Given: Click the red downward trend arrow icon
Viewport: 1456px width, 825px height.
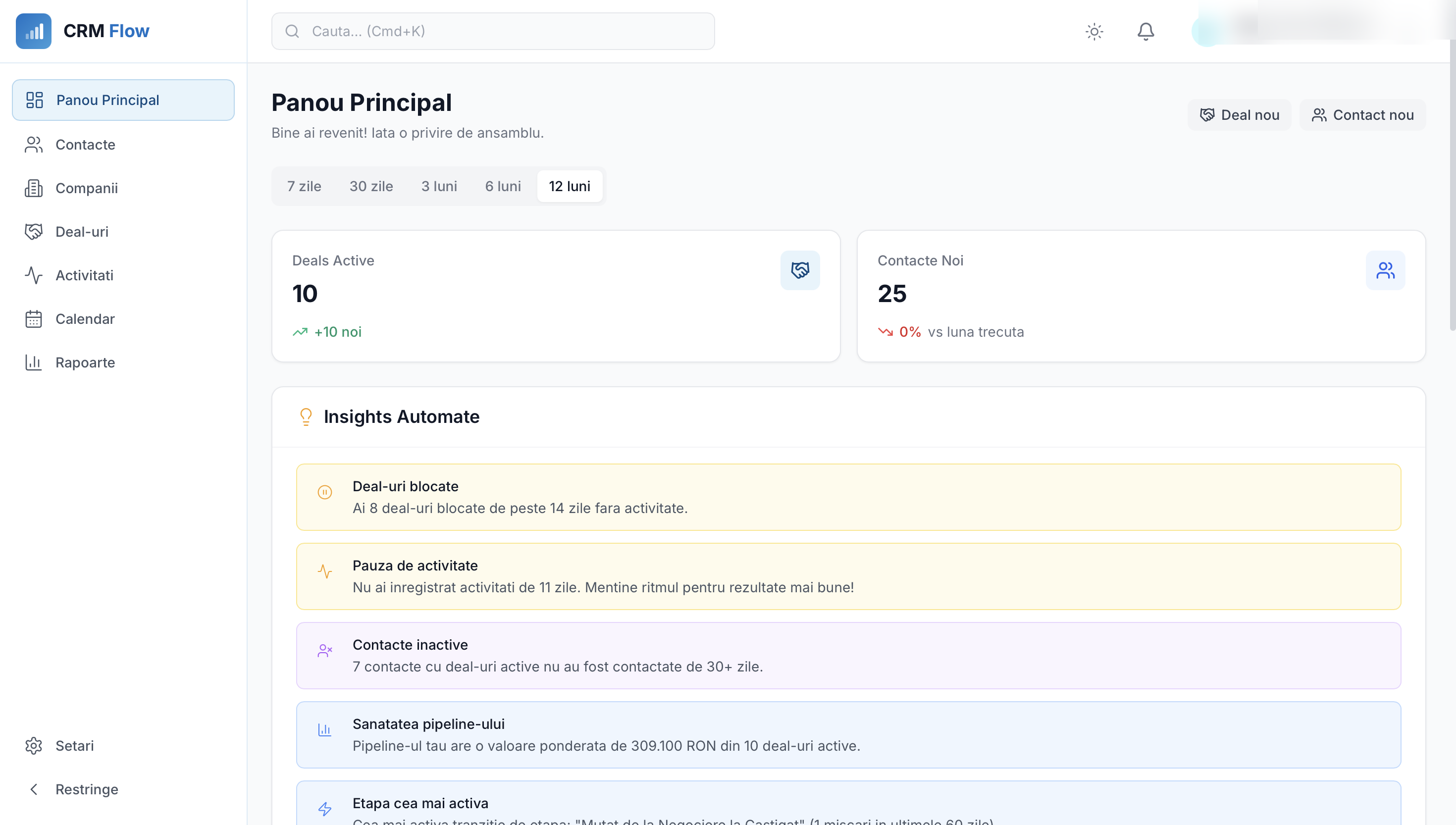Looking at the screenshot, I should 885,332.
